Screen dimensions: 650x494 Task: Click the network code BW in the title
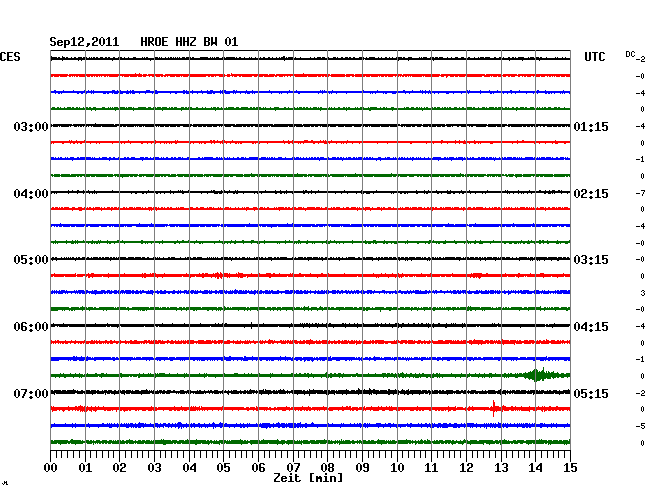(210, 42)
